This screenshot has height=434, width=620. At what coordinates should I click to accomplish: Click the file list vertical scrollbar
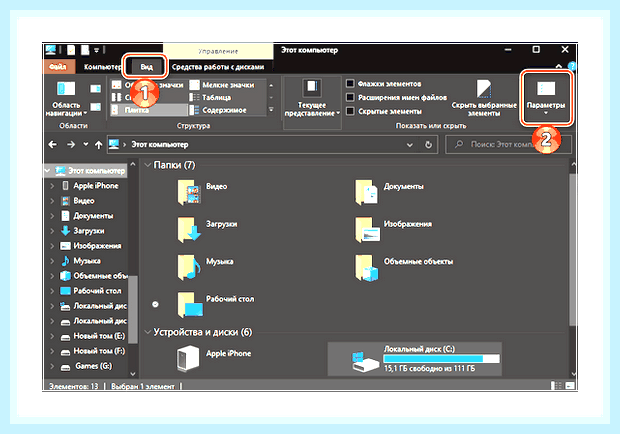573,249
